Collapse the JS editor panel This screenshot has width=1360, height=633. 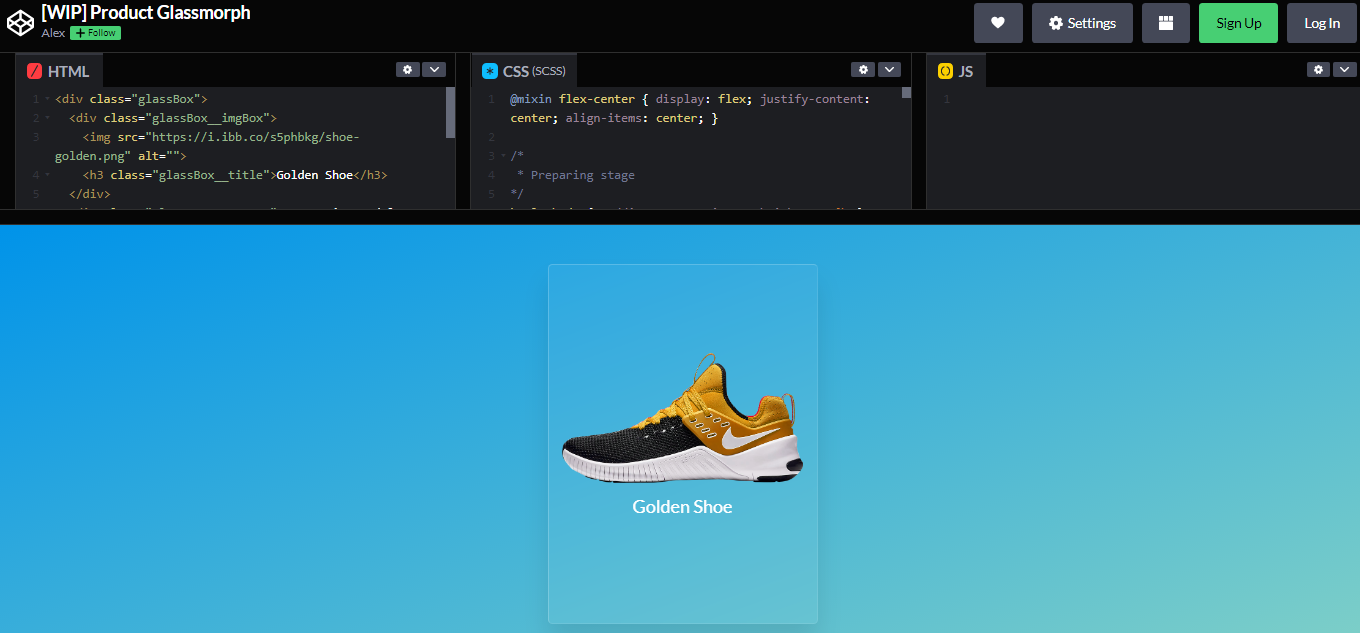(x=1344, y=69)
